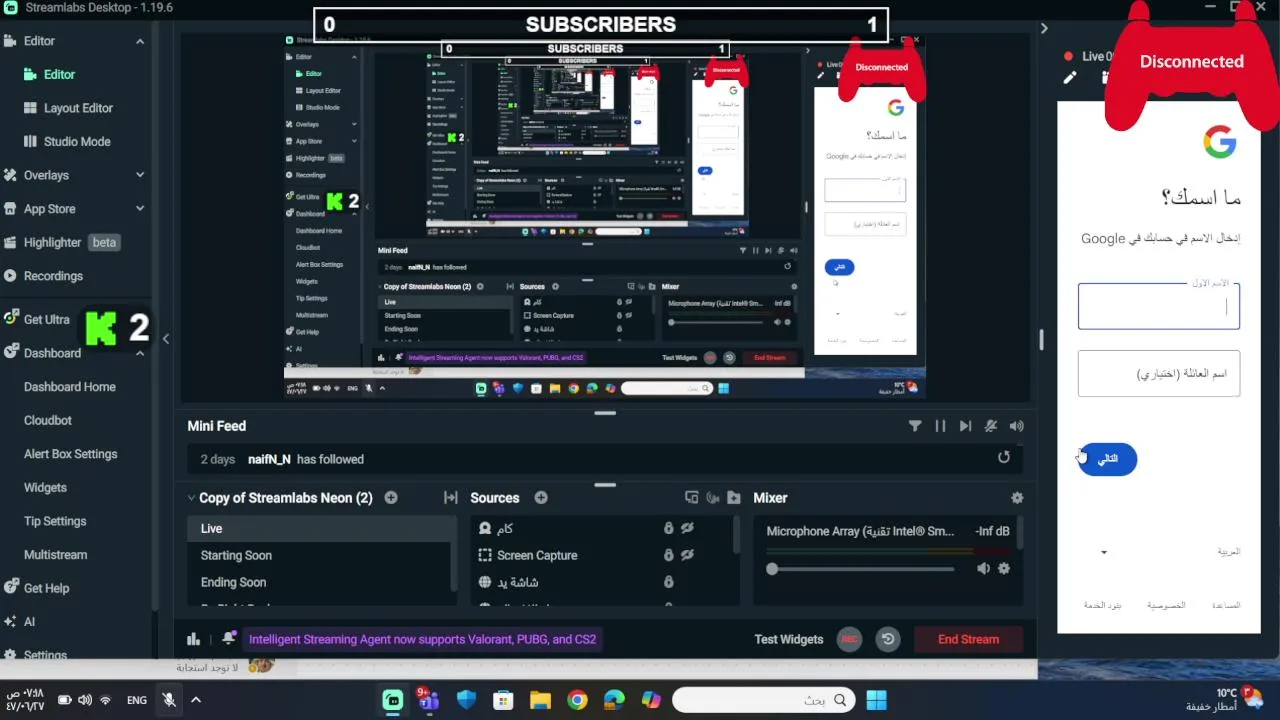The height and width of the screenshot is (720, 1280).
Task: Open scene transitions icon
Action: [x=450, y=498]
